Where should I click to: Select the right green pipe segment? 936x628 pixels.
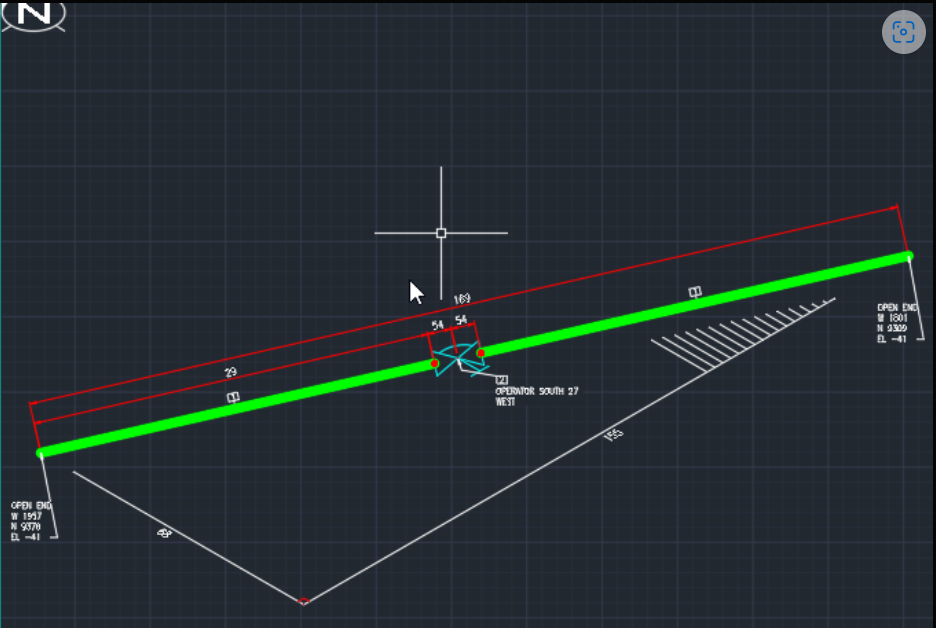tap(695, 304)
